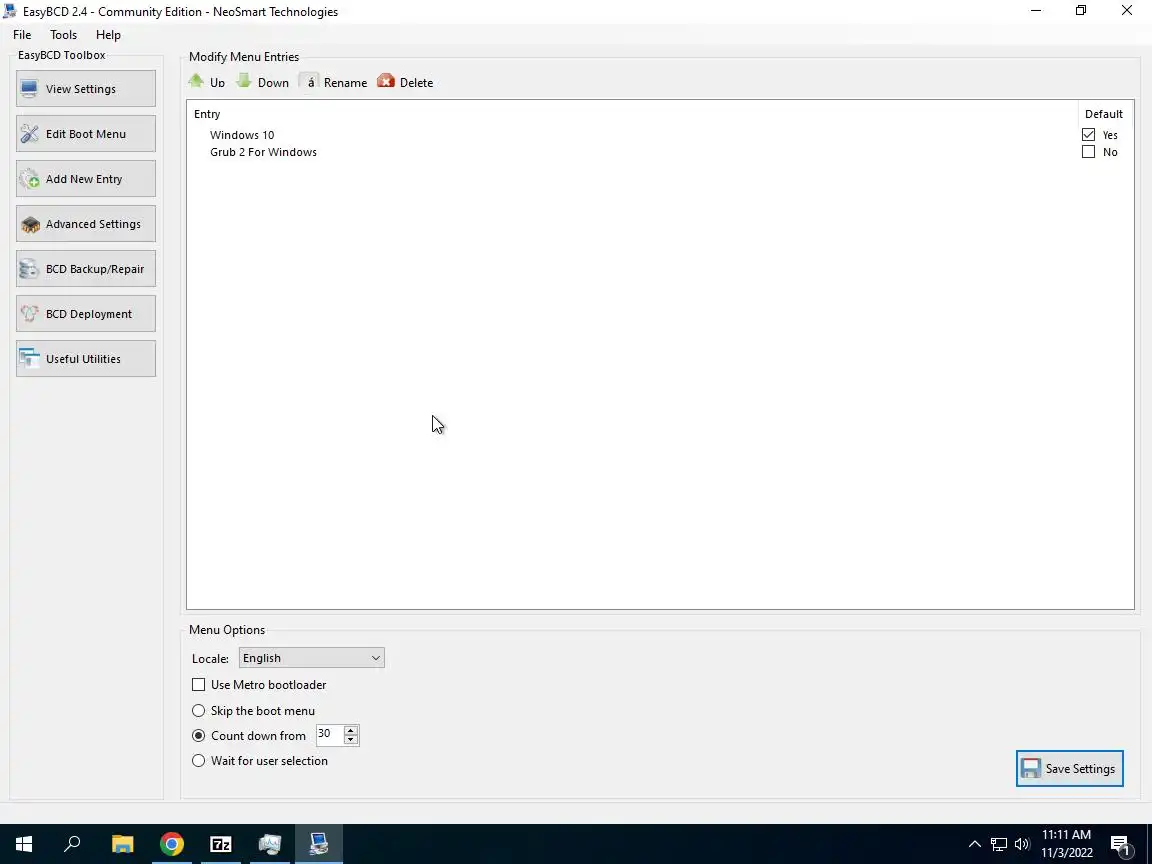This screenshot has width=1152, height=864.
Task: Select Wait for user selection
Action: click(198, 760)
